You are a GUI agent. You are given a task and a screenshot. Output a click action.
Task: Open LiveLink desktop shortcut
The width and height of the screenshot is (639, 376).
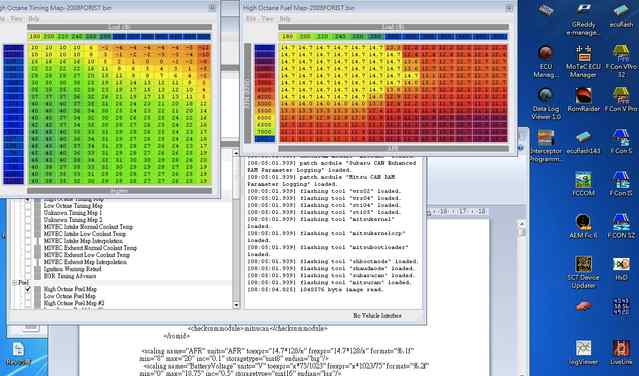click(x=621, y=353)
